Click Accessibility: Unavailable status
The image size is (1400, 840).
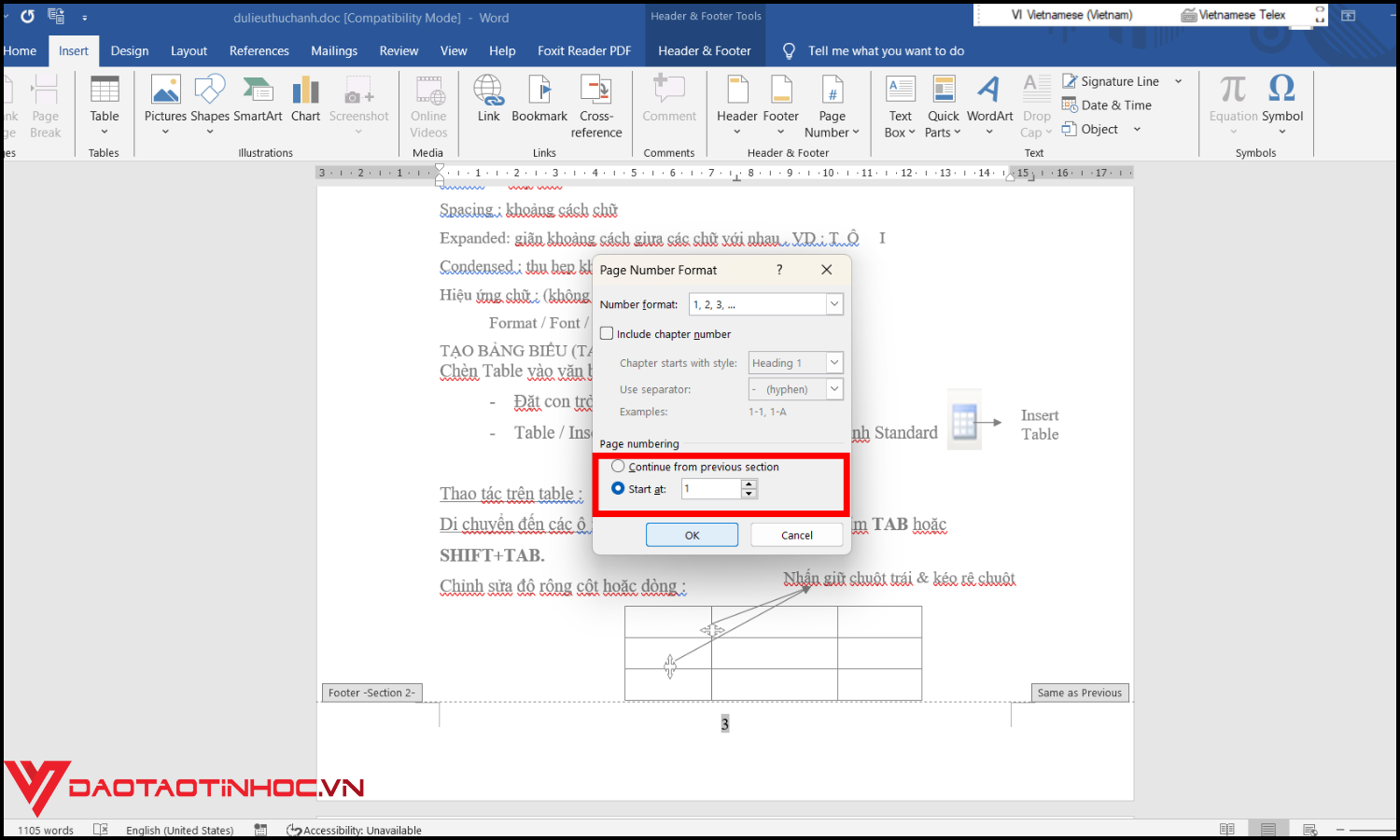point(355,831)
